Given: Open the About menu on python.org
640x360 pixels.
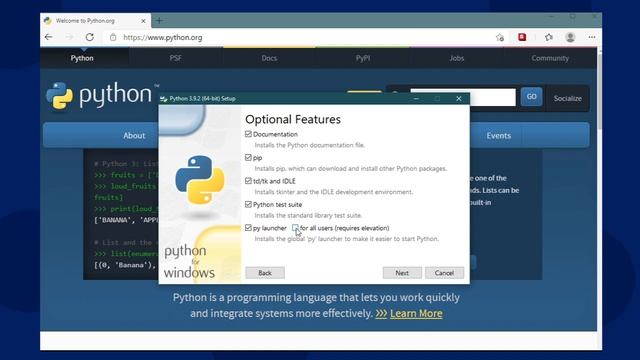Looking at the screenshot, I should pyautogui.click(x=134, y=136).
